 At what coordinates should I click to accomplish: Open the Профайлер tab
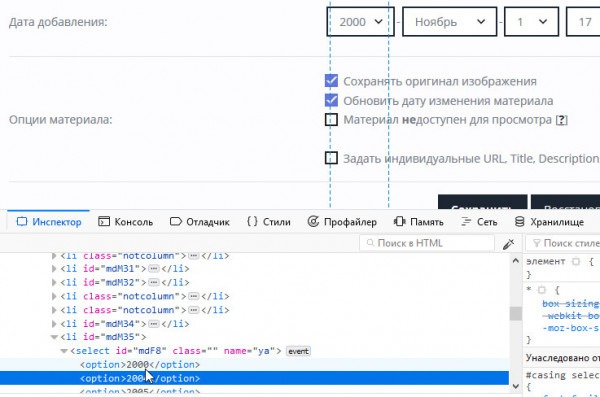[342, 222]
